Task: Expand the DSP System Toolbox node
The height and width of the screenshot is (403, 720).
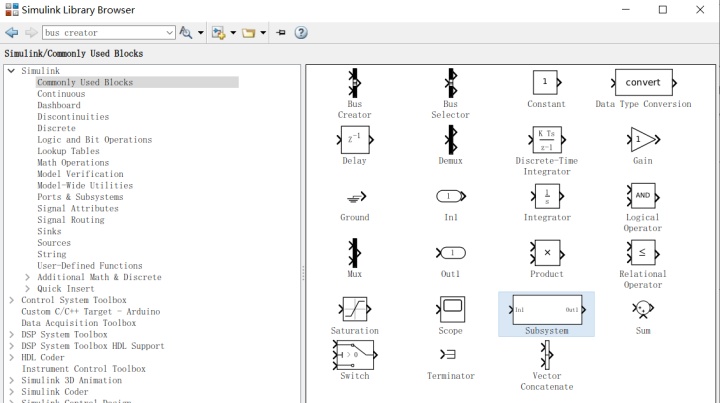Action: pos(11,335)
